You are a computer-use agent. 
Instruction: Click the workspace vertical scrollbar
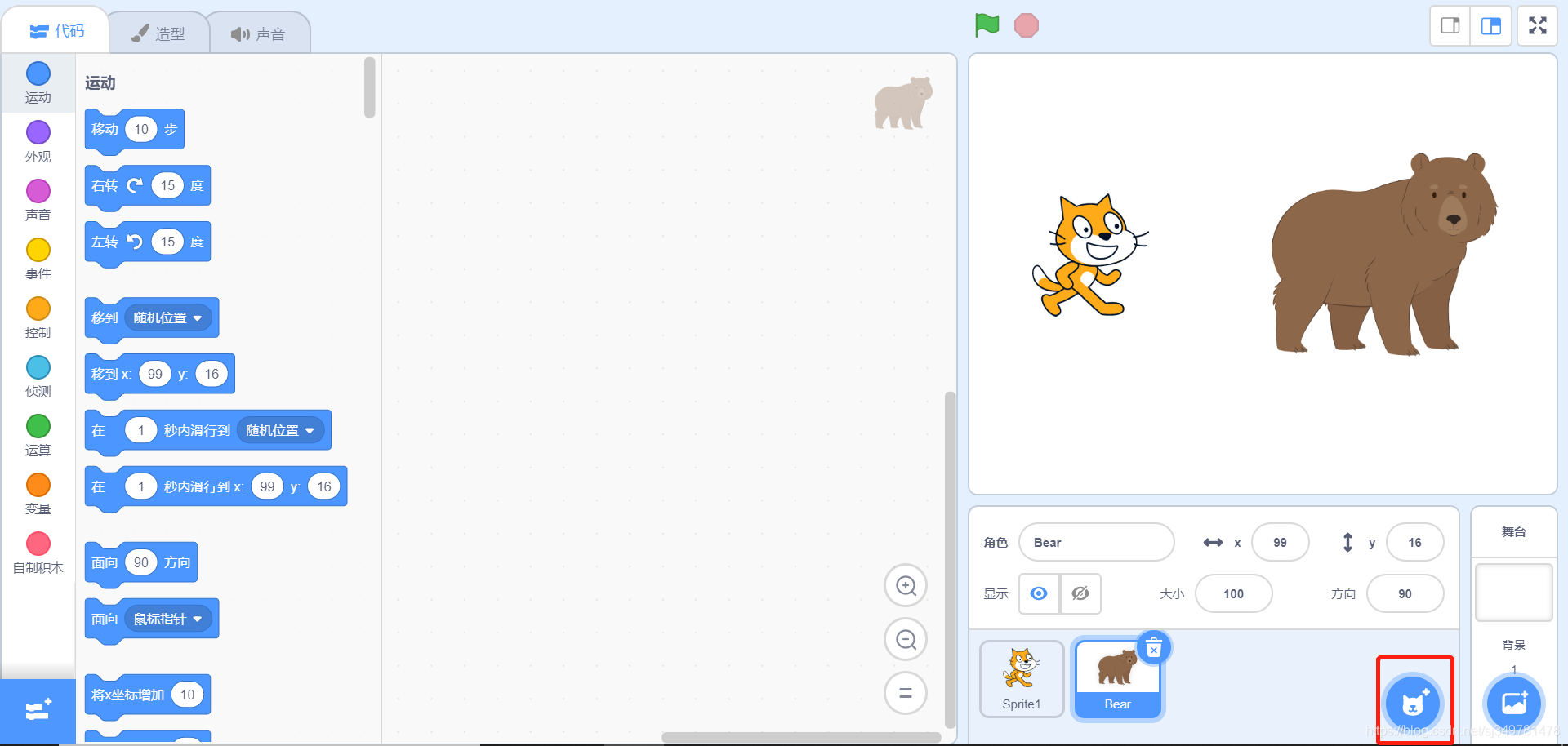[950, 559]
